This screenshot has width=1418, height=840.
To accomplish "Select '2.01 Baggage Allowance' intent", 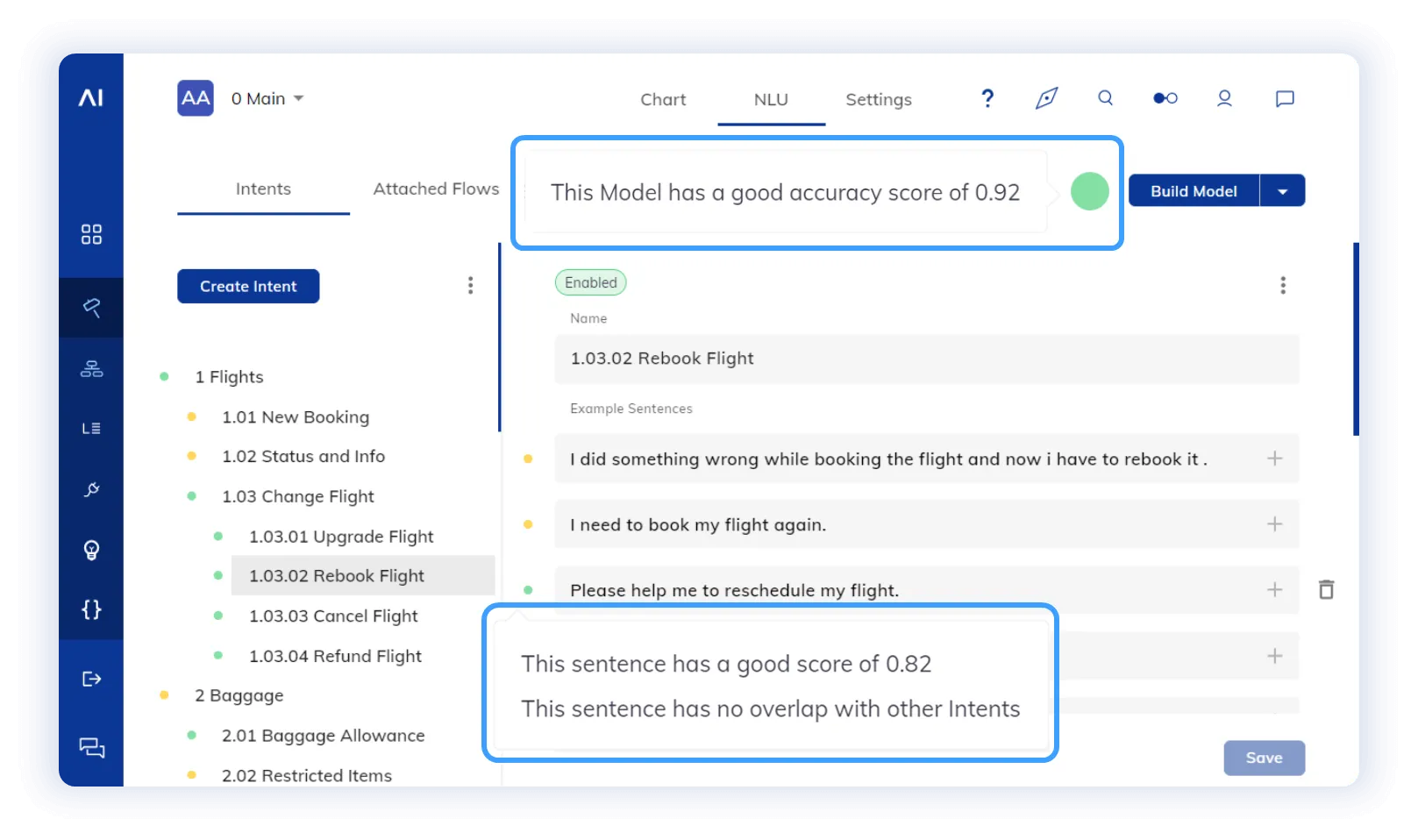I will coord(324,736).
